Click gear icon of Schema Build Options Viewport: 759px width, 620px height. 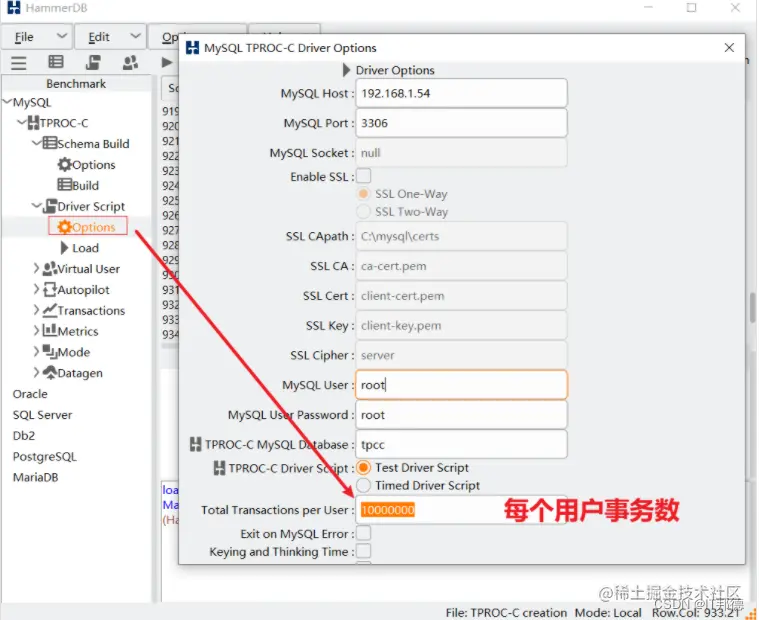click(64, 165)
